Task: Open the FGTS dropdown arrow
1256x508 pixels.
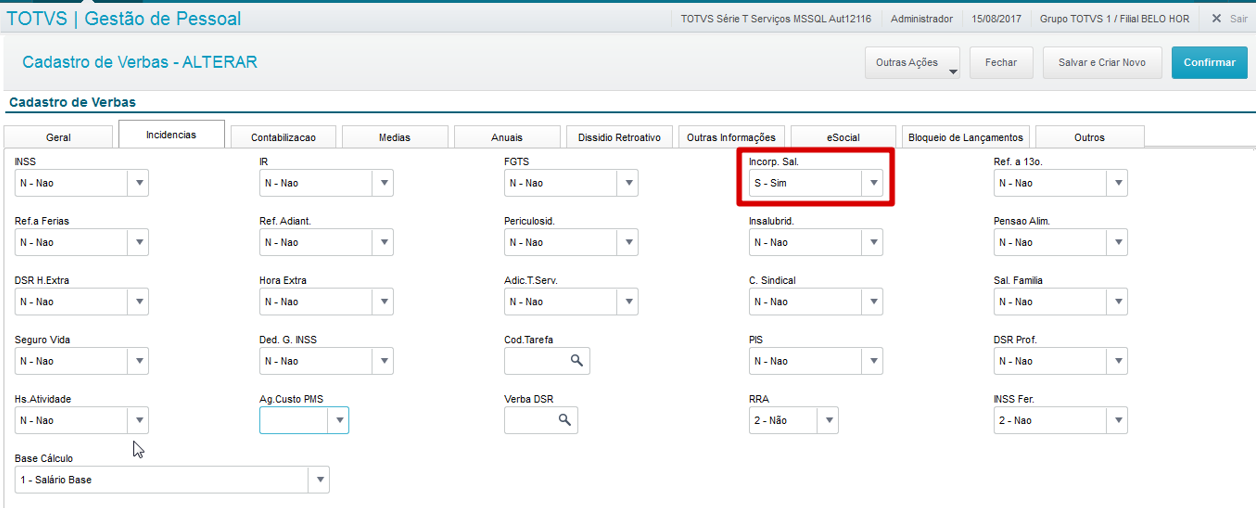Action: click(x=628, y=183)
